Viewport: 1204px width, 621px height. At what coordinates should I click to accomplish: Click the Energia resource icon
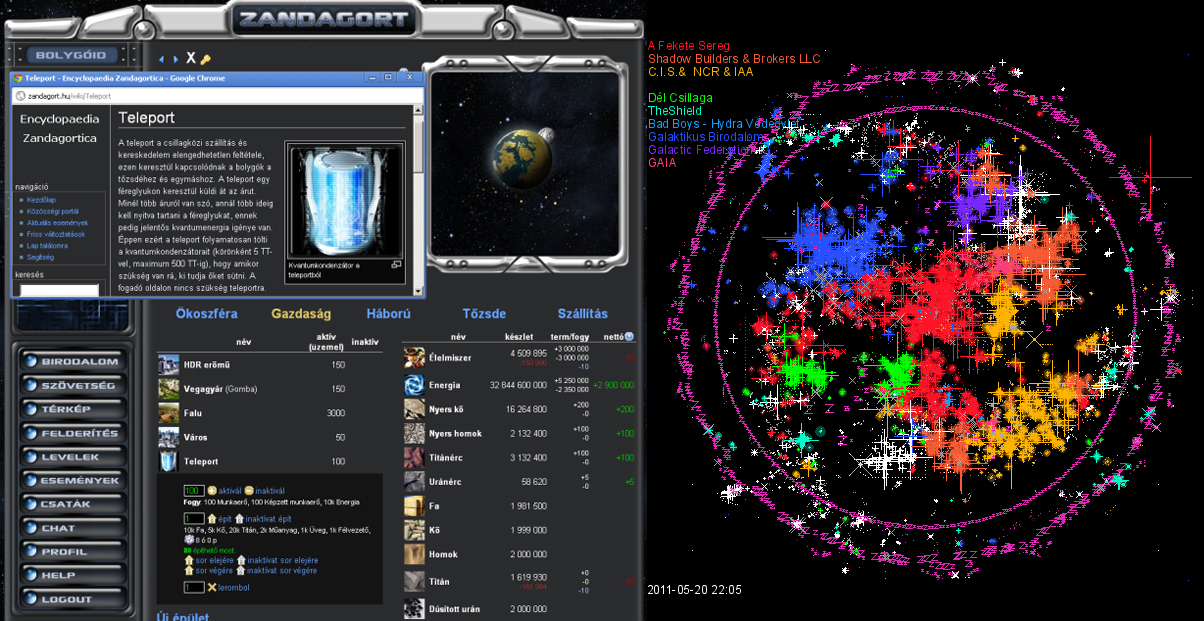point(414,385)
